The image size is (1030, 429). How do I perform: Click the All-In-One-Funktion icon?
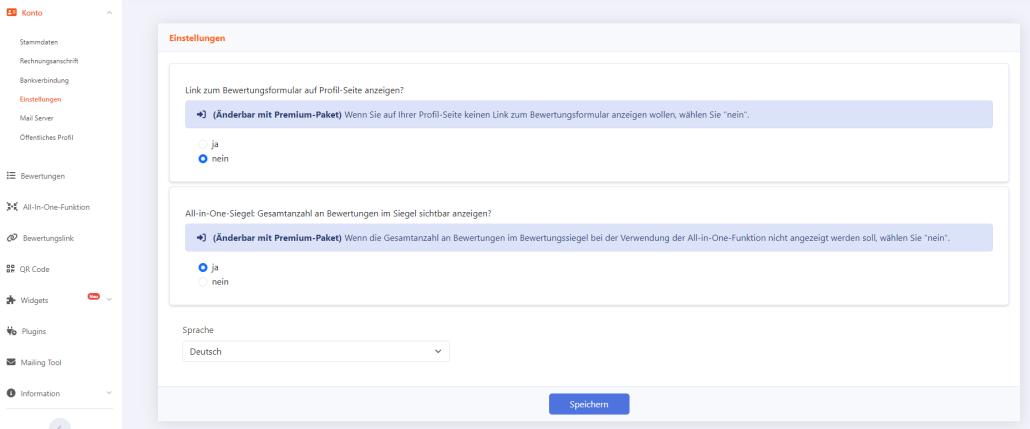point(11,207)
